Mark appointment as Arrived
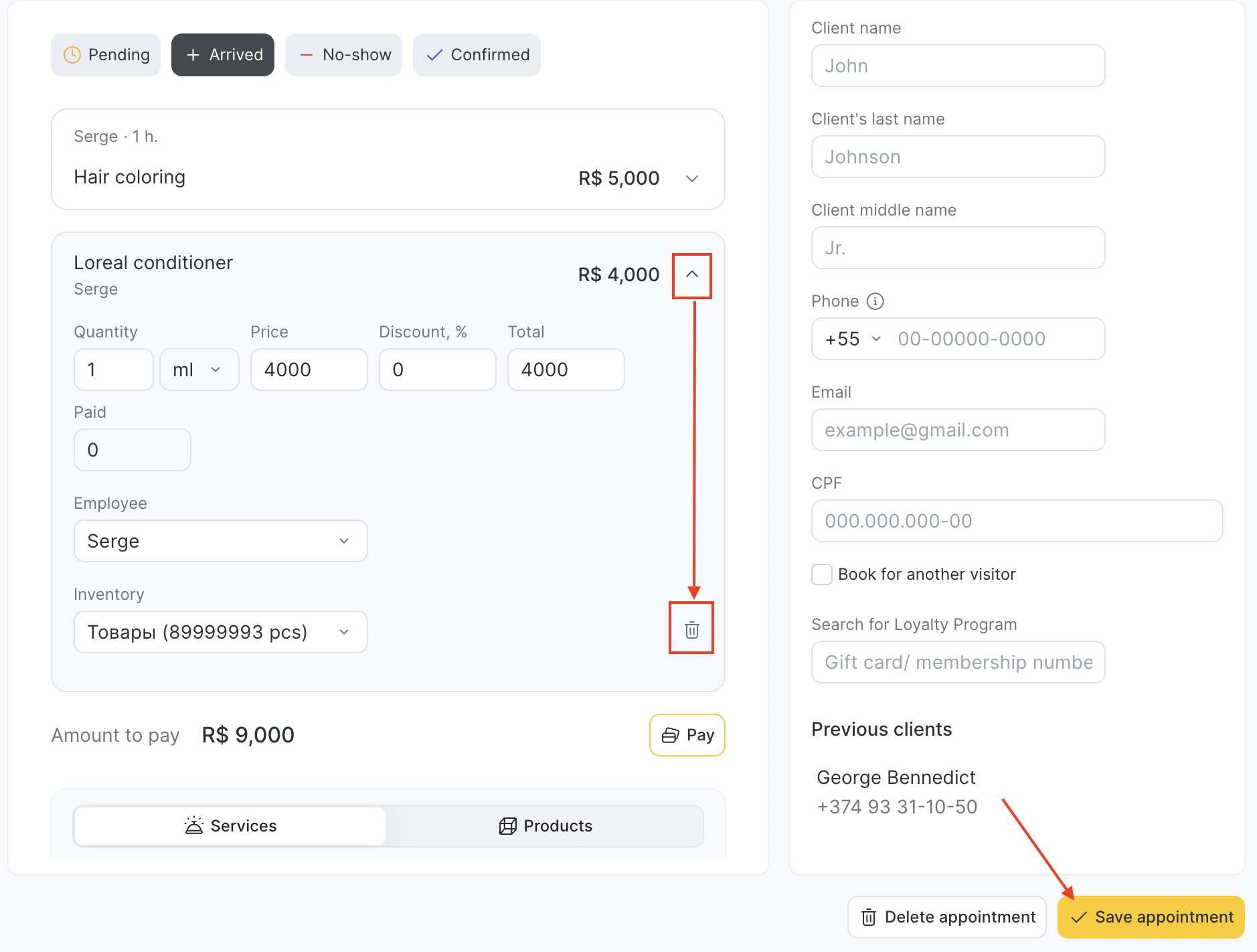 (223, 55)
